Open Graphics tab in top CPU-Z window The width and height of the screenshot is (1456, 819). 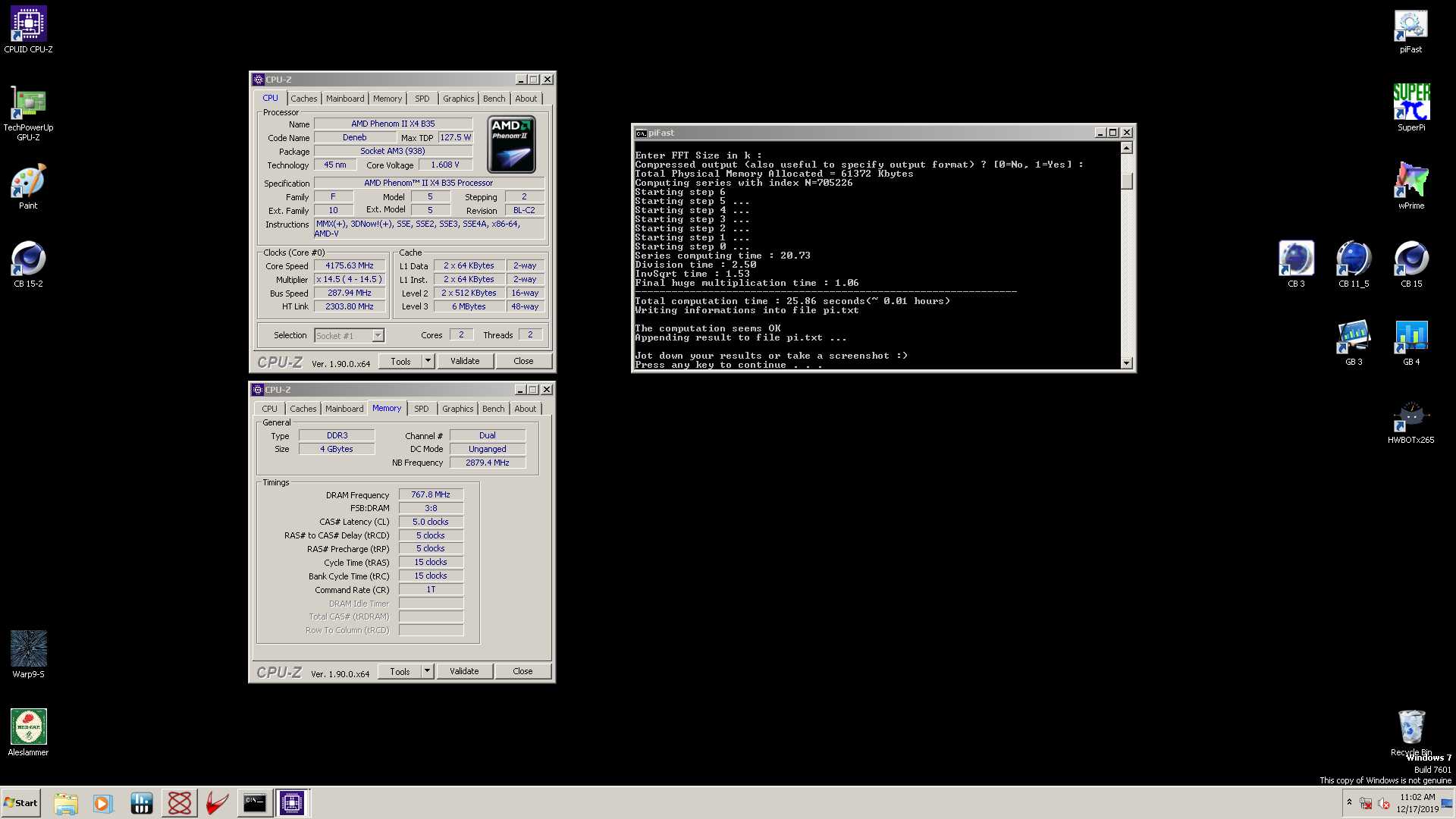coord(458,99)
